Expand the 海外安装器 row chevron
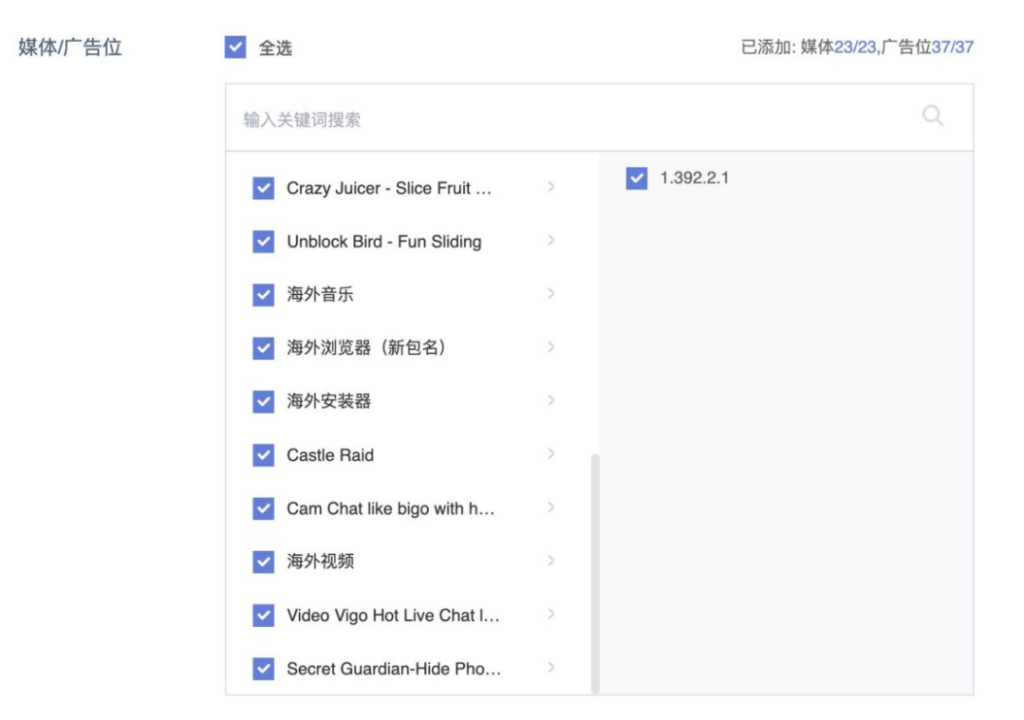The height and width of the screenshot is (720, 1024). pyautogui.click(x=551, y=401)
